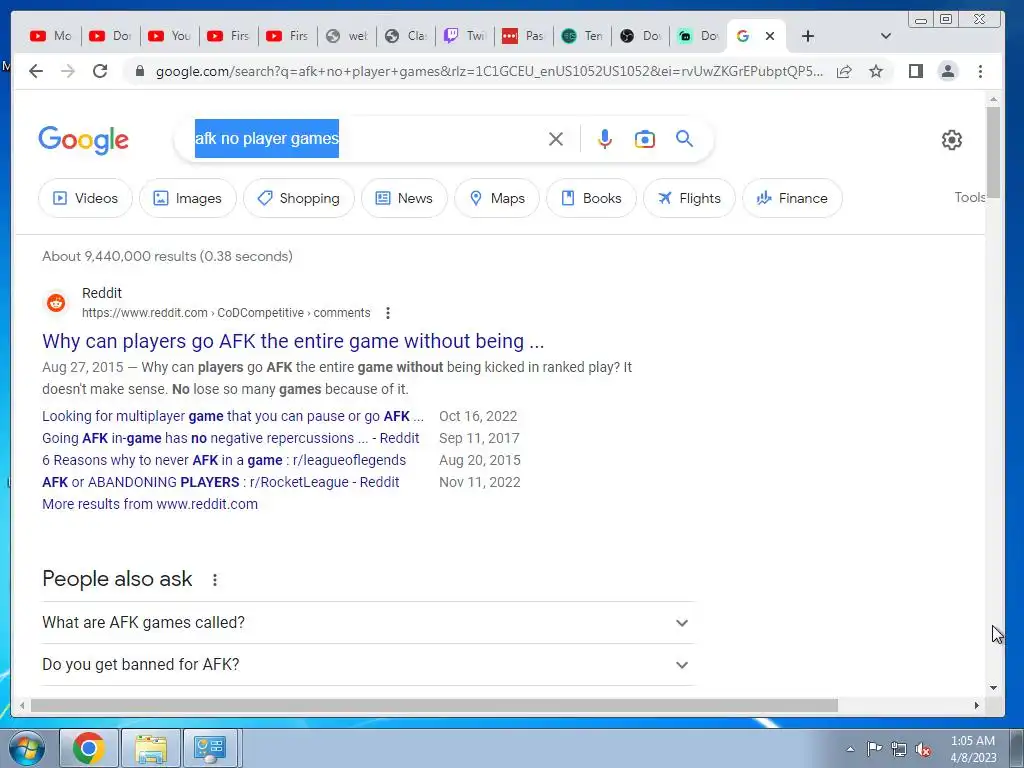Open taskbar clock showing 1:05 AM

pyautogui.click(x=973, y=749)
